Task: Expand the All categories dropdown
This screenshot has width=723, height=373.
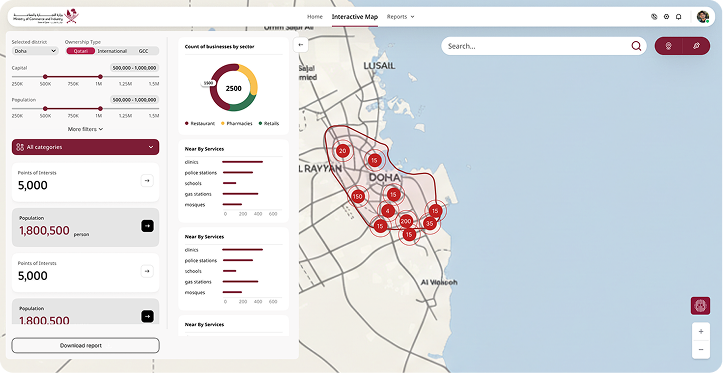Action: pyautogui.click(x=85, y=147)
